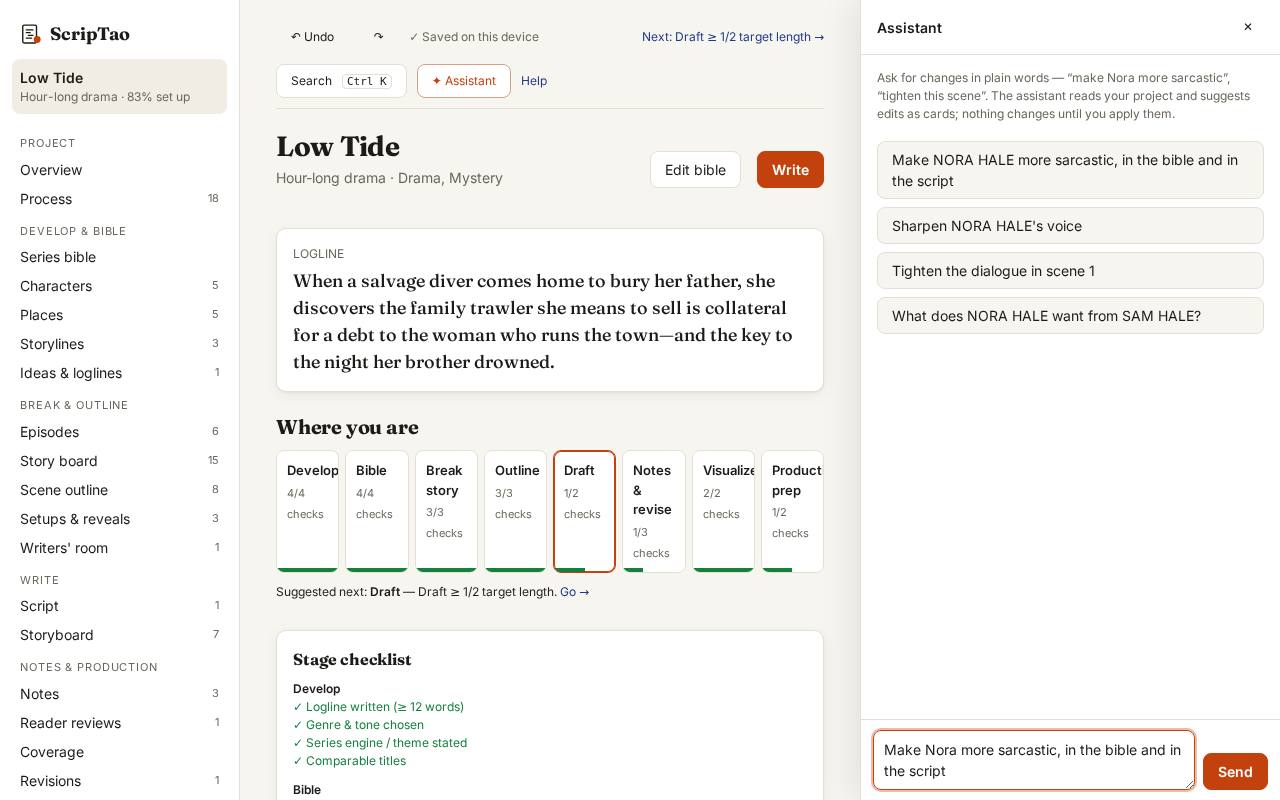The height and width of the screenshot is (800, 1280).
Task: Send the assistant message
Action: 1235,772
